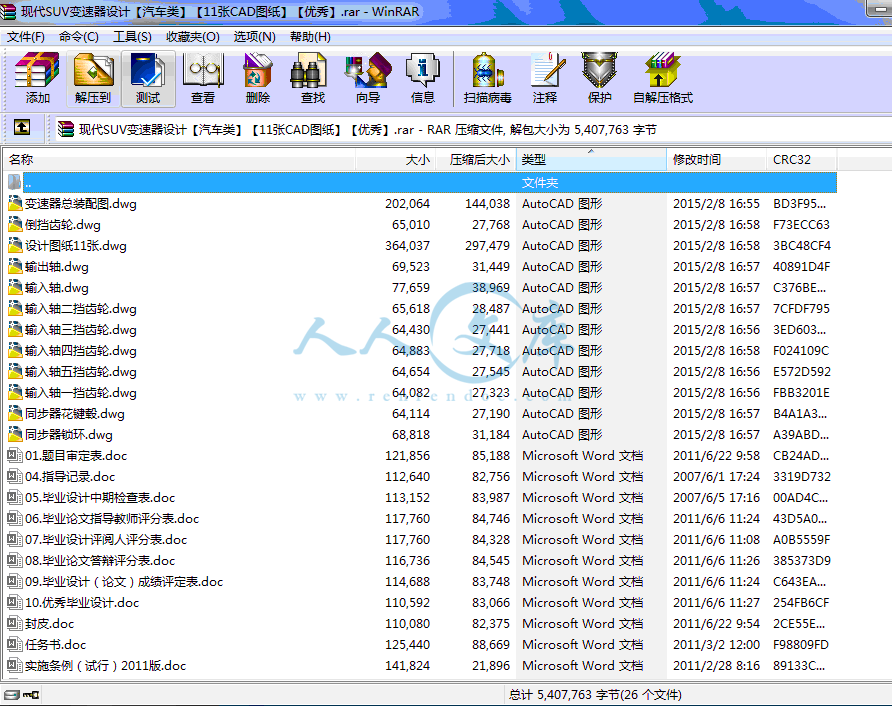
Task: Select file 输入轴一挡齿轮.dwg
Action: (x=80, y=393)
